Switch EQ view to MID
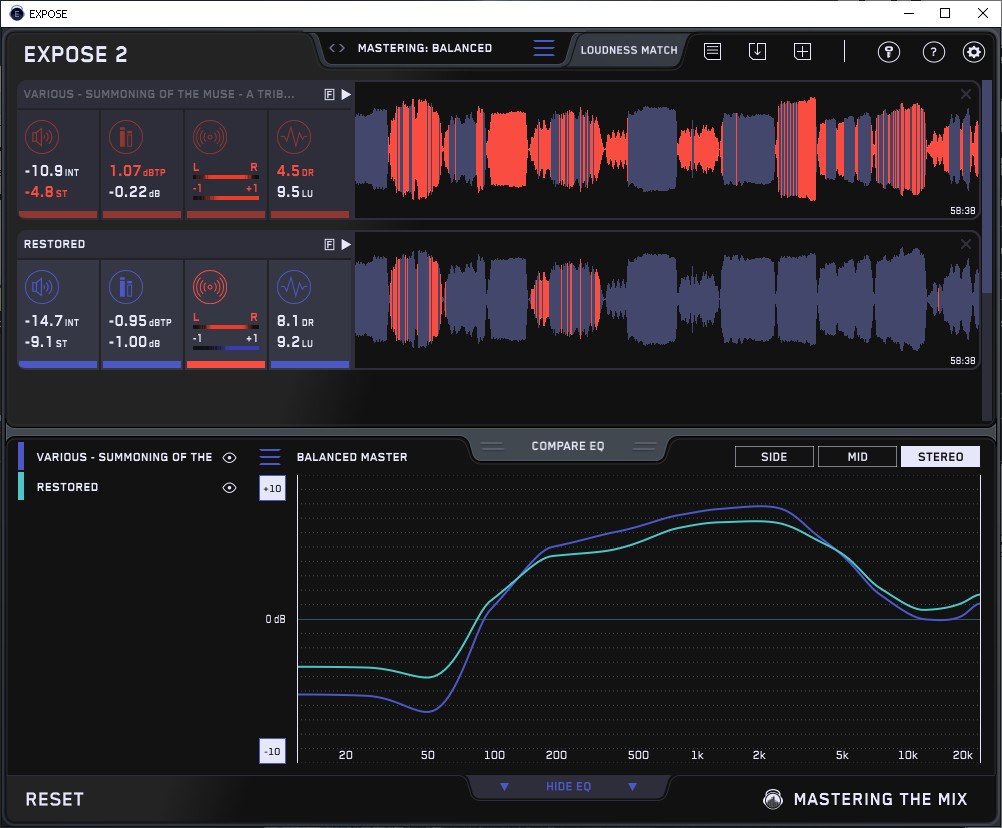This screenshot has width=1002, height=828. pos(858,457)
